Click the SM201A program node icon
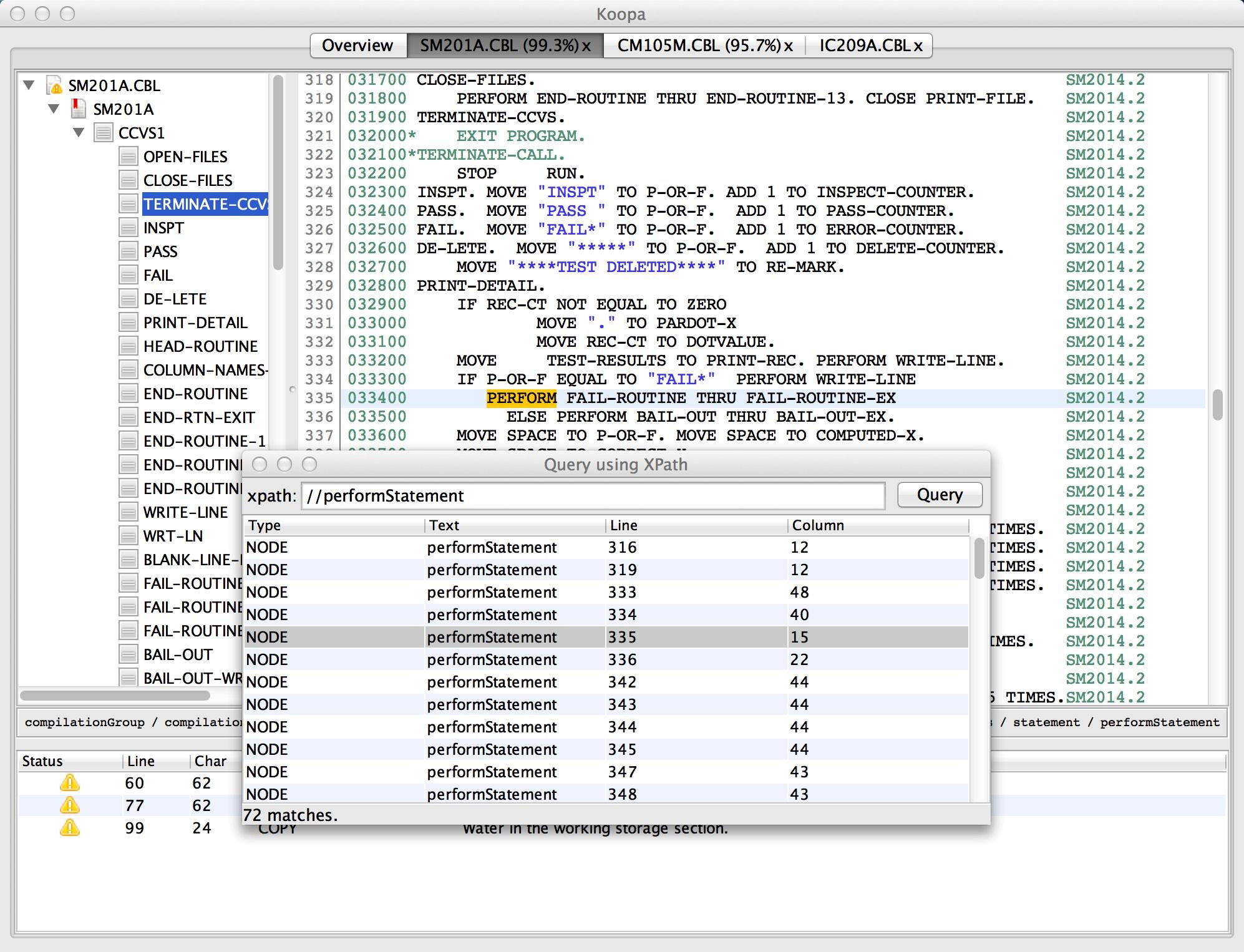Image resolution: width=1244 pixels, height=952 pixels. pyautogui.click(x=79, y=109)
